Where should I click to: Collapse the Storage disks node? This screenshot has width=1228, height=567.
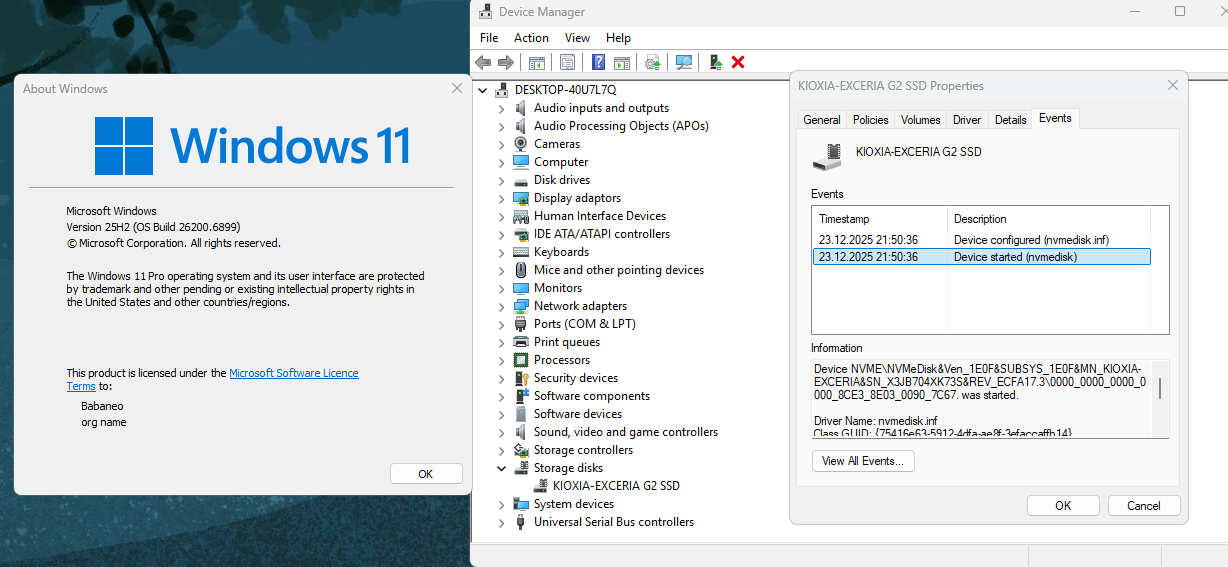502,468
